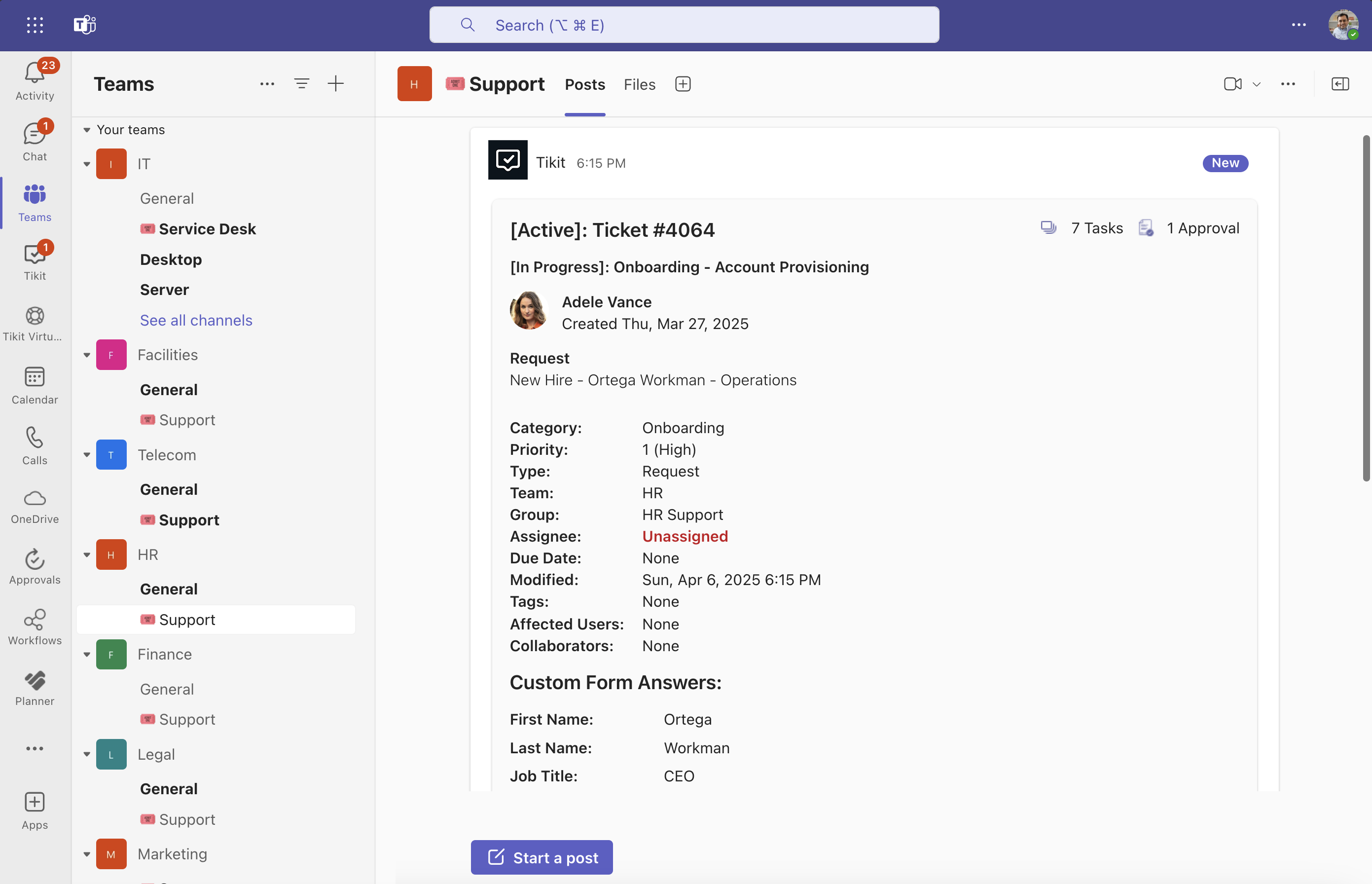The image size is (1372, 884).
Task: Click the Start a post button
Action: (542, 857)
